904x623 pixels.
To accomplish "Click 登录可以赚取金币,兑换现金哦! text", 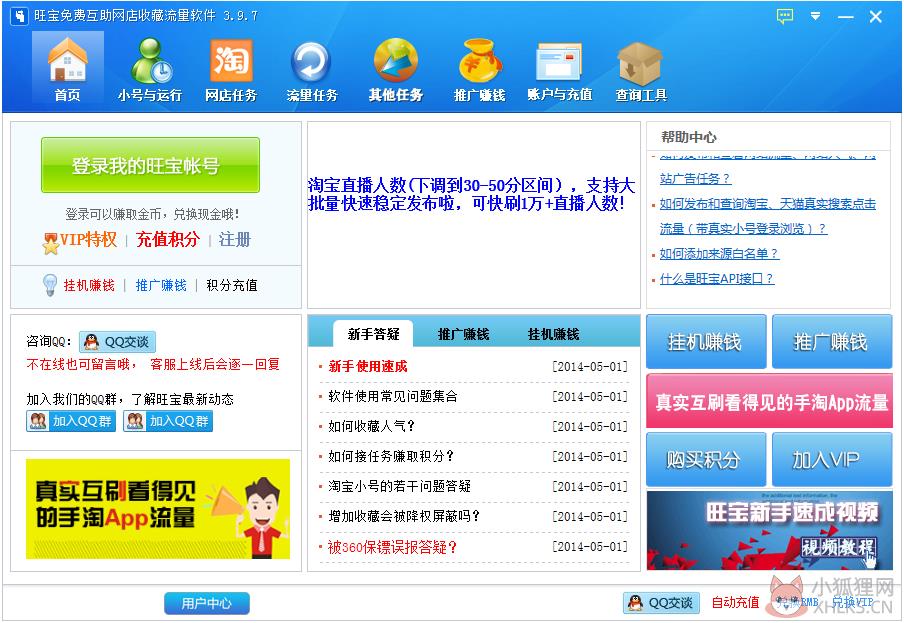I will click(152, 214).
